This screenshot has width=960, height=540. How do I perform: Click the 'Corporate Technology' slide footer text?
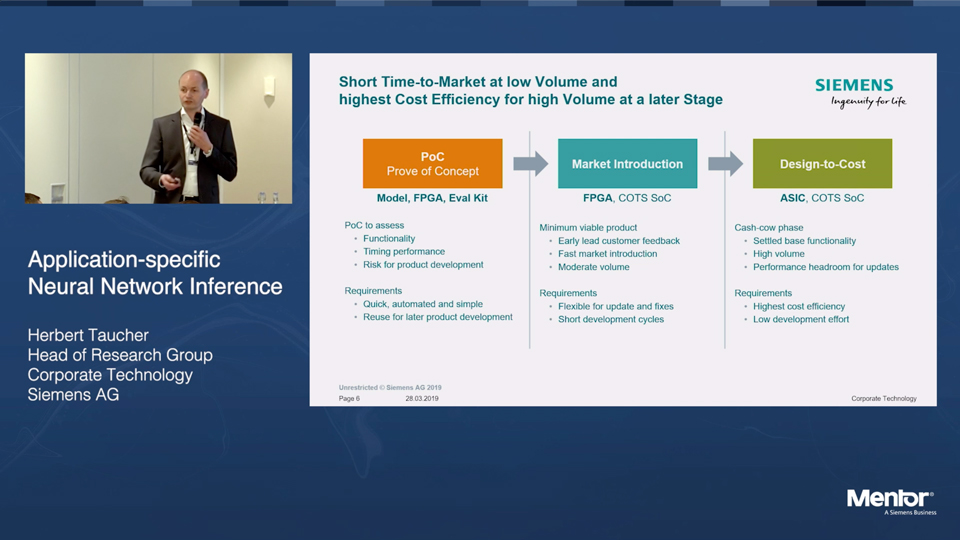883,398
